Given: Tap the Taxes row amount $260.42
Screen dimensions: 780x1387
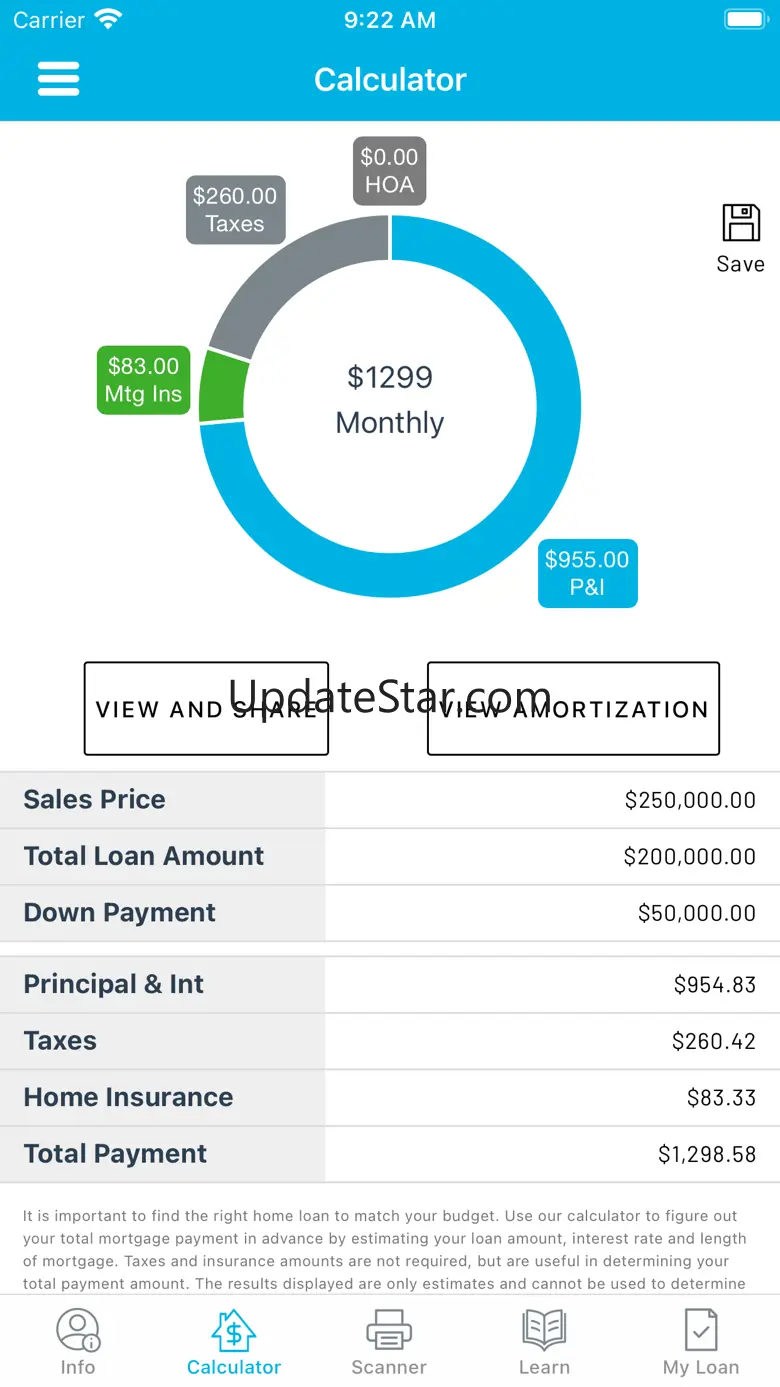Looking at the screenshot, I should tap(713, 1041).
